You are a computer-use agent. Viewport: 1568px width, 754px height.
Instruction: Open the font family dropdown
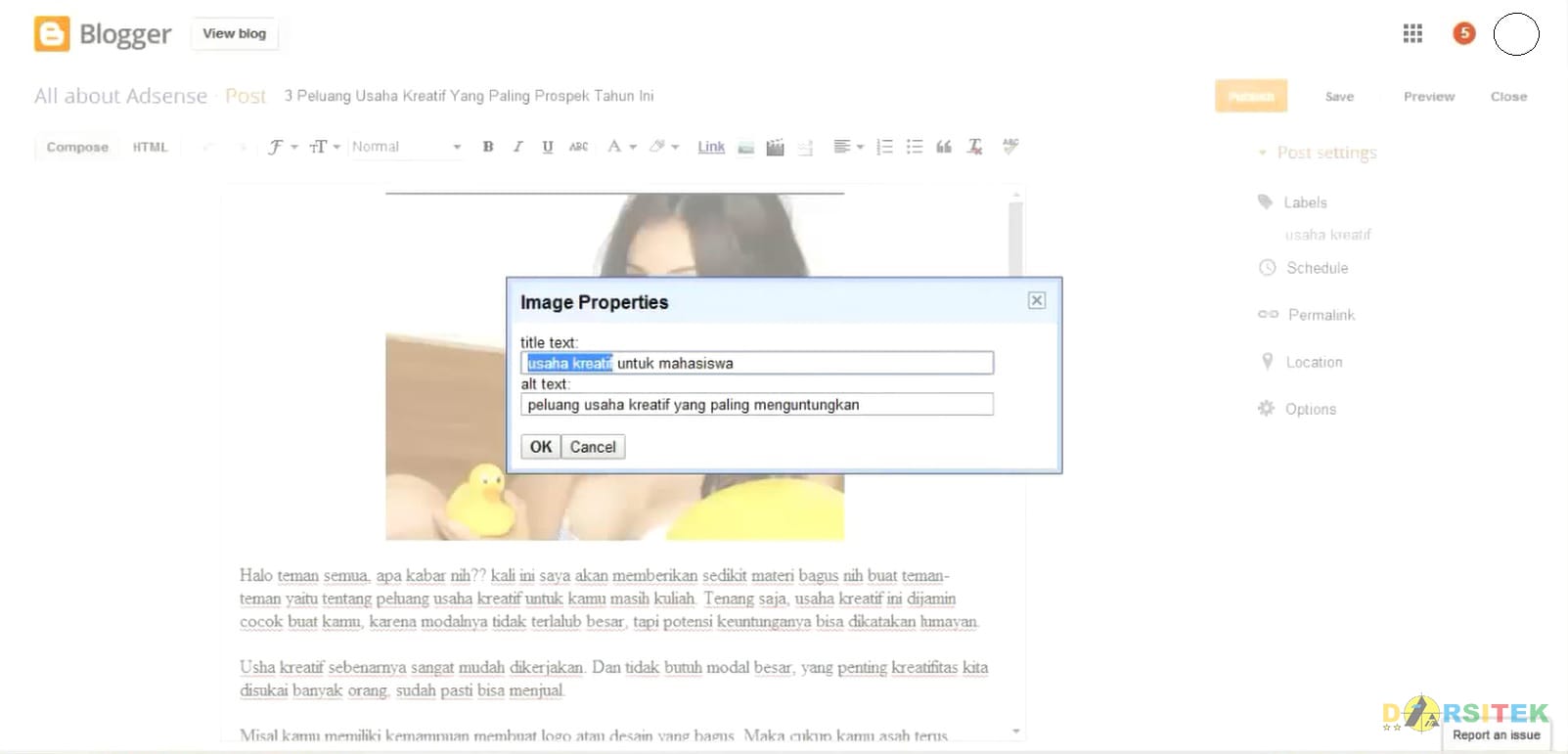click(x=283, y=147)
